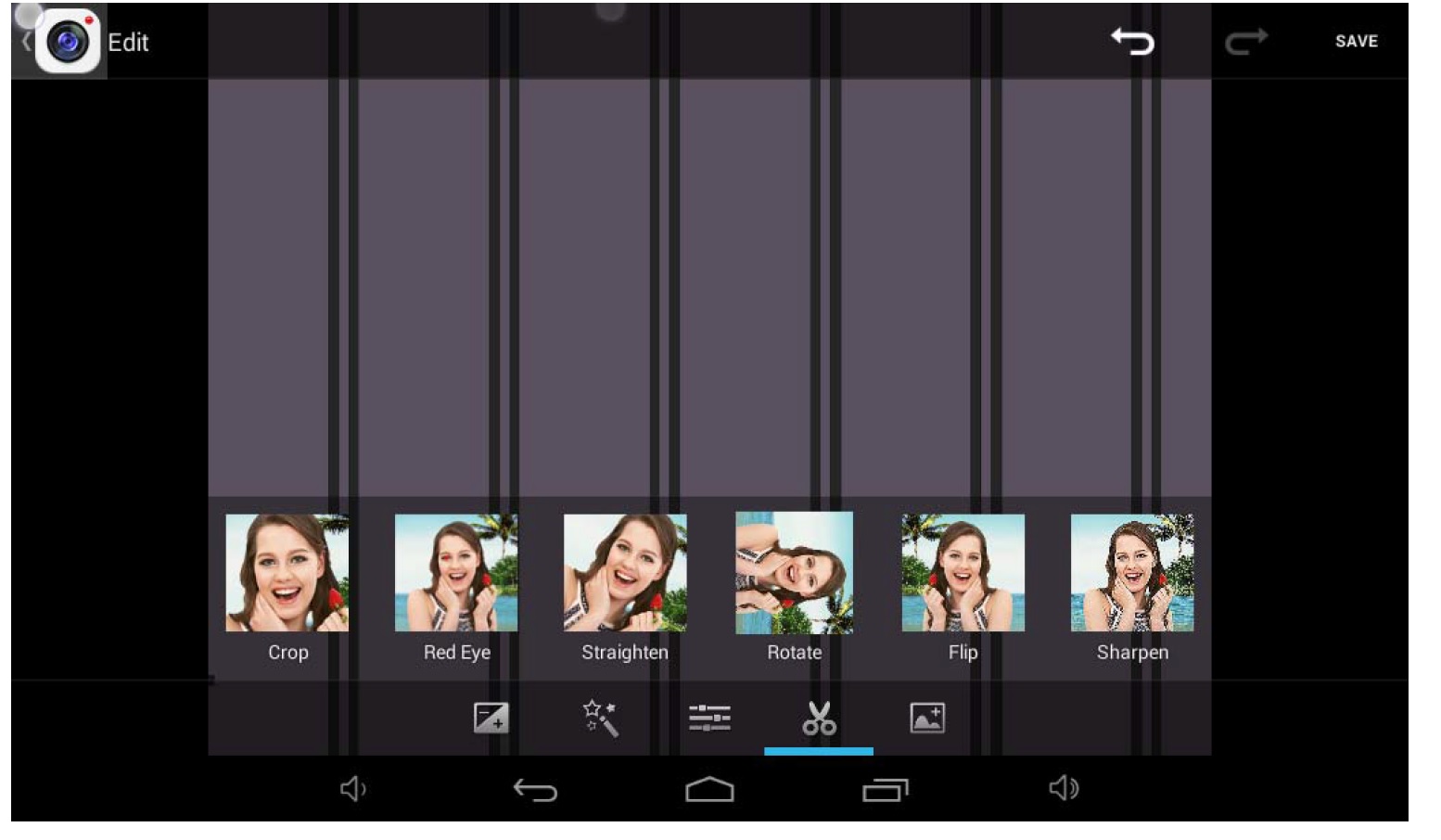Select the Red Eye tool thumbnail
1441x840 pixels.
tap(456, 573)
